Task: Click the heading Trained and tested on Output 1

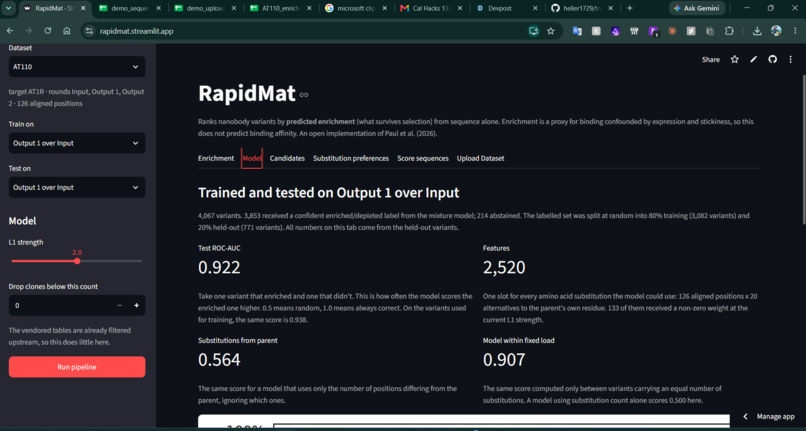Action: [328, 193]
